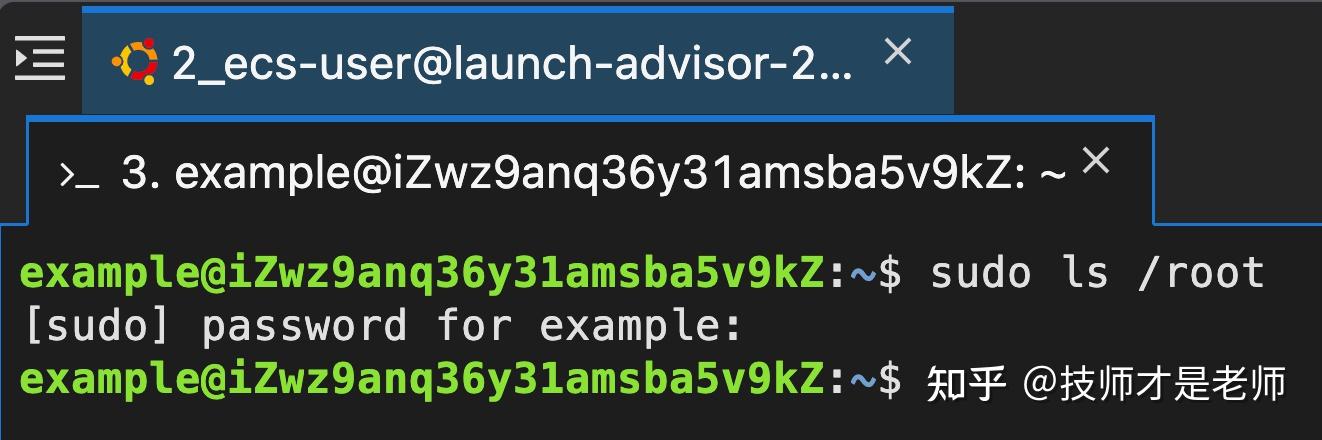Click the '[sudo] password for example:' line
This screenshot has width=1322, height=440.
382,327
